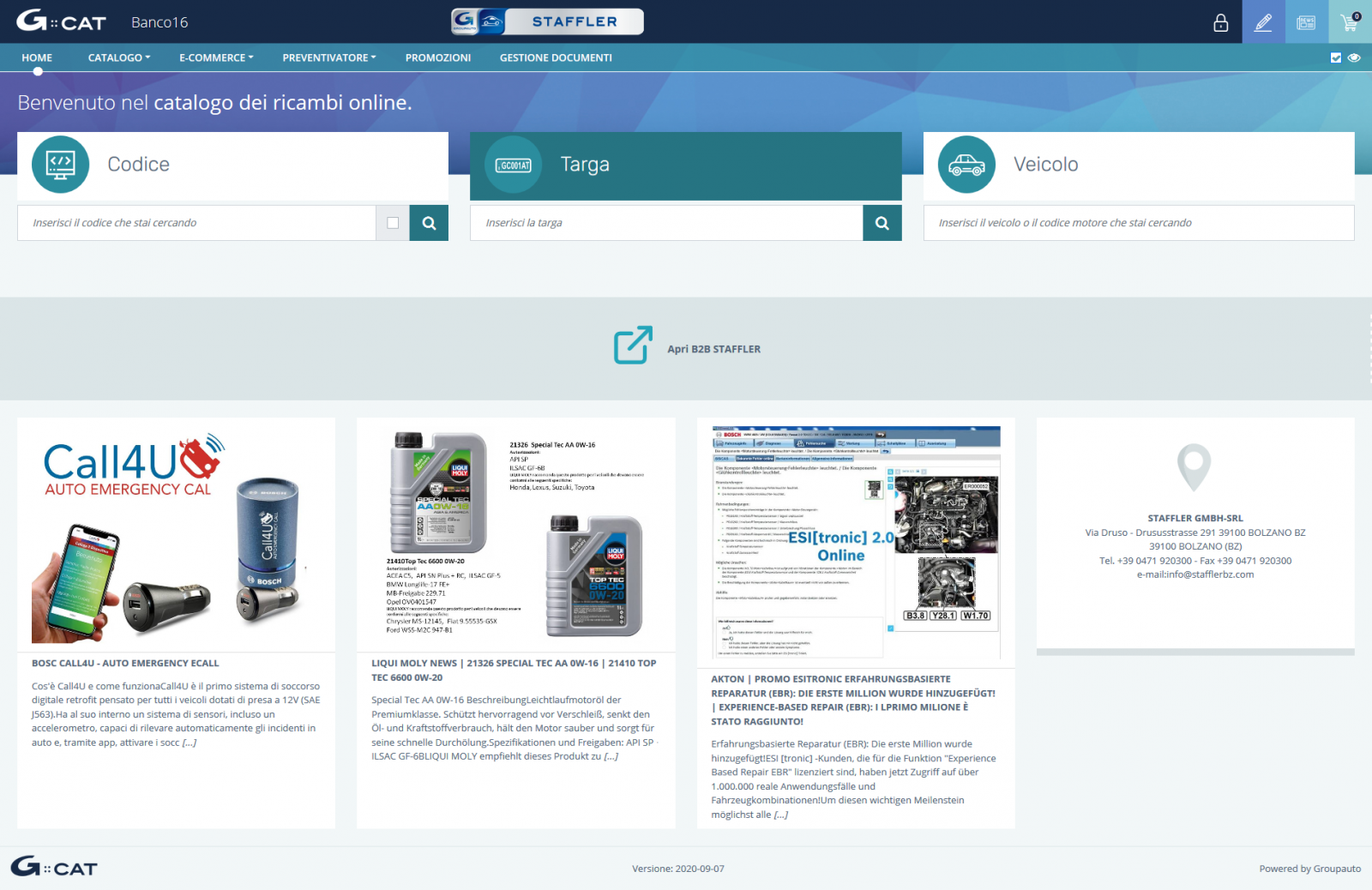Open the BOSC CALL4U Auto Emergency eCall article
This screenshot has height=890, width=1372.
click(125, 663)
